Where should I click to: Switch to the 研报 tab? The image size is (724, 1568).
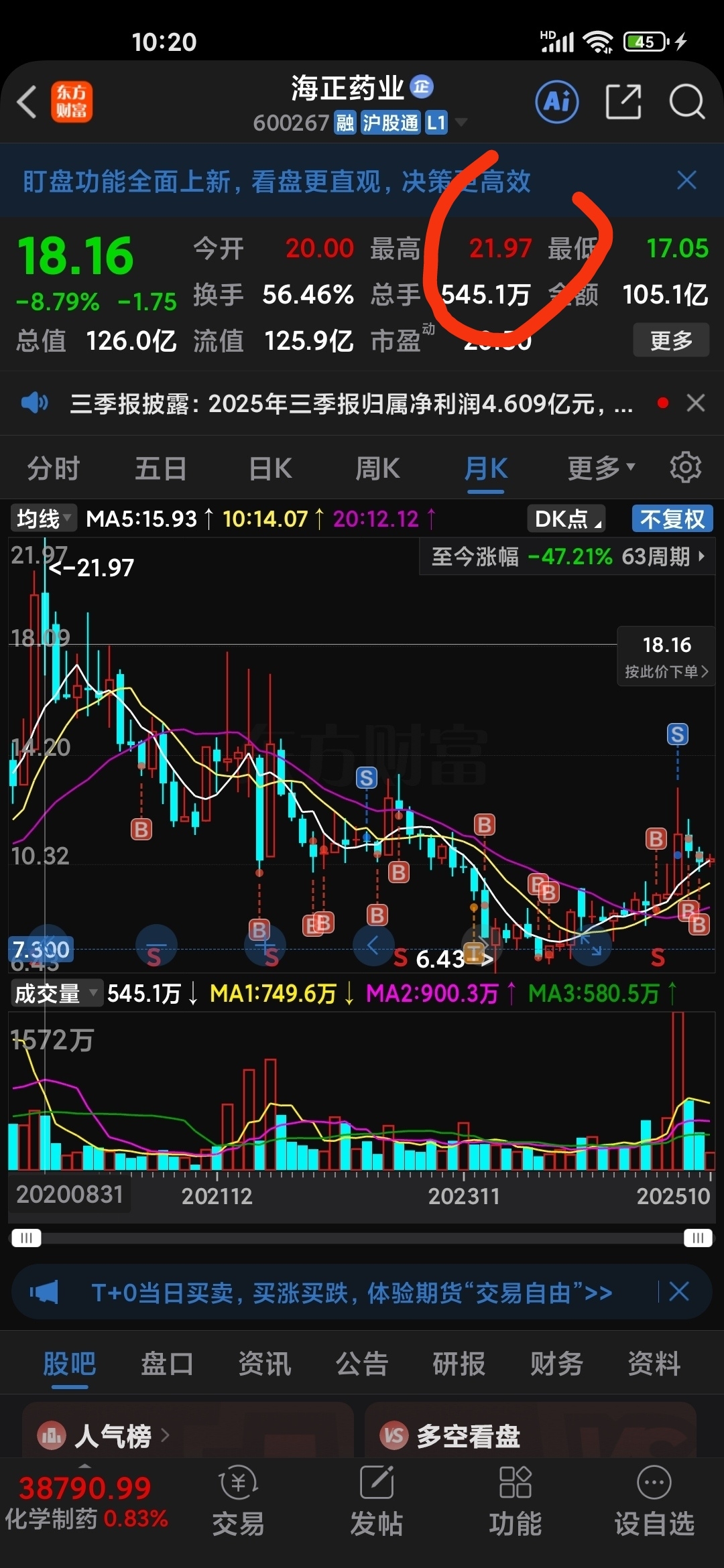coord(459,1364)
